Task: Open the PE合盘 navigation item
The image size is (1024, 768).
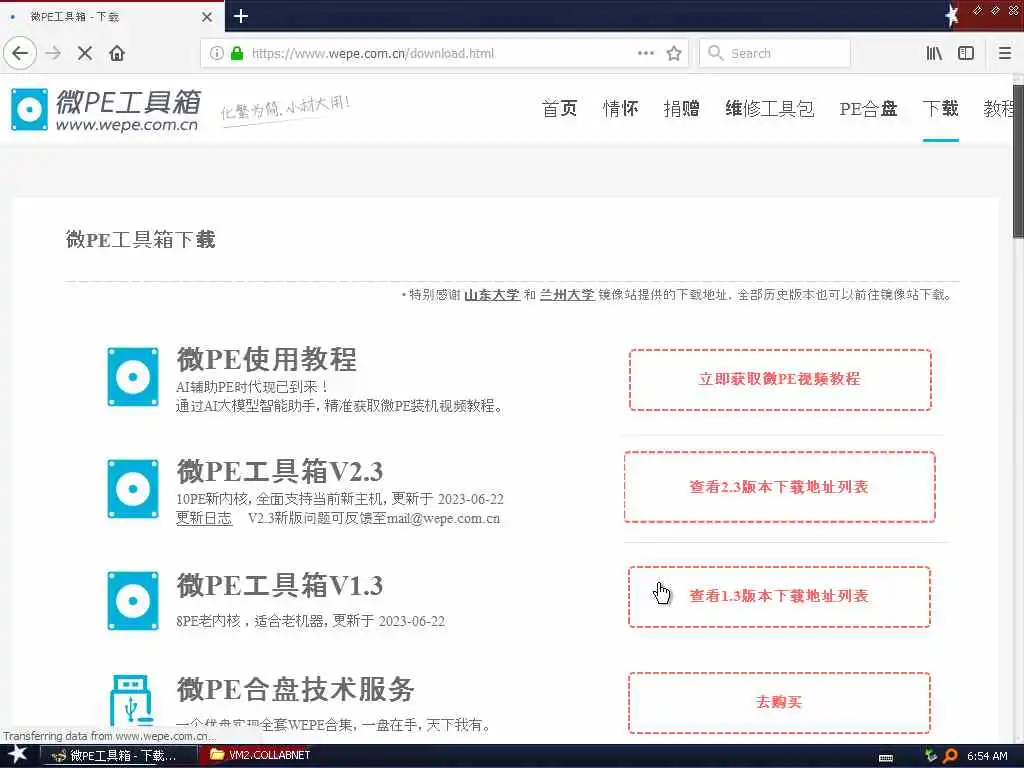Action: [869, 108]
